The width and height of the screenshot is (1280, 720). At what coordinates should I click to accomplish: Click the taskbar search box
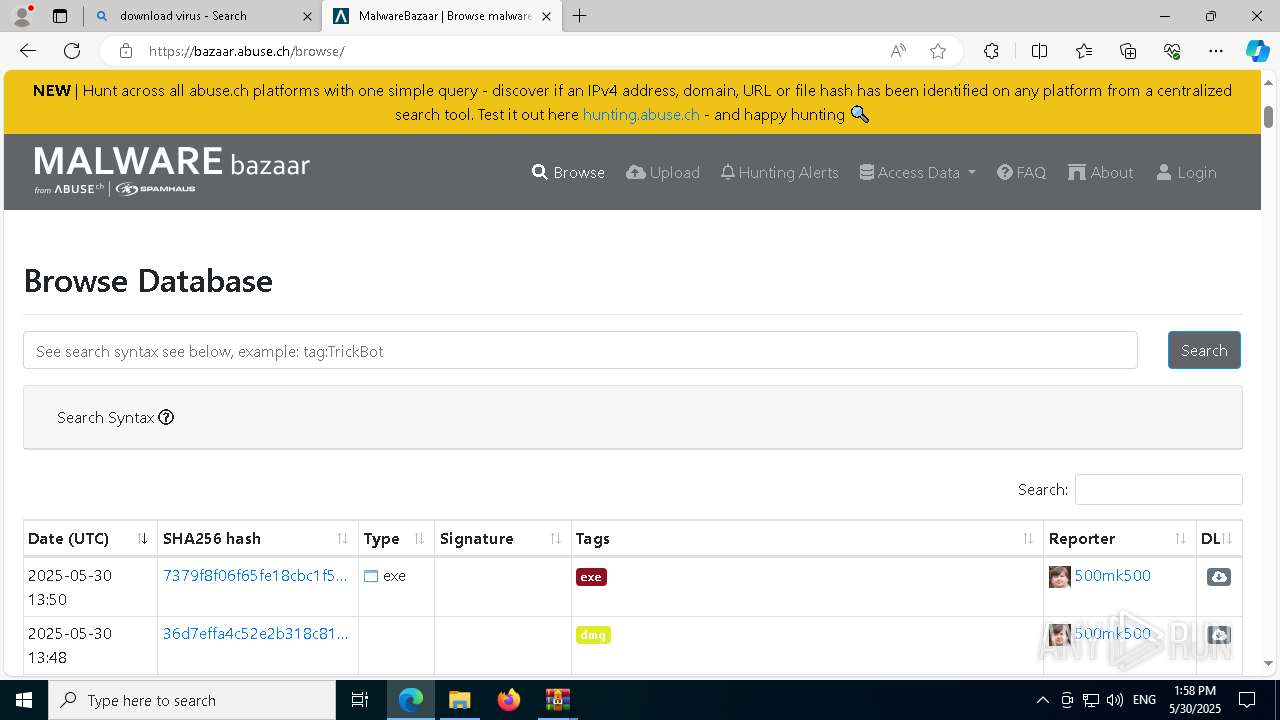pos(192,700)
